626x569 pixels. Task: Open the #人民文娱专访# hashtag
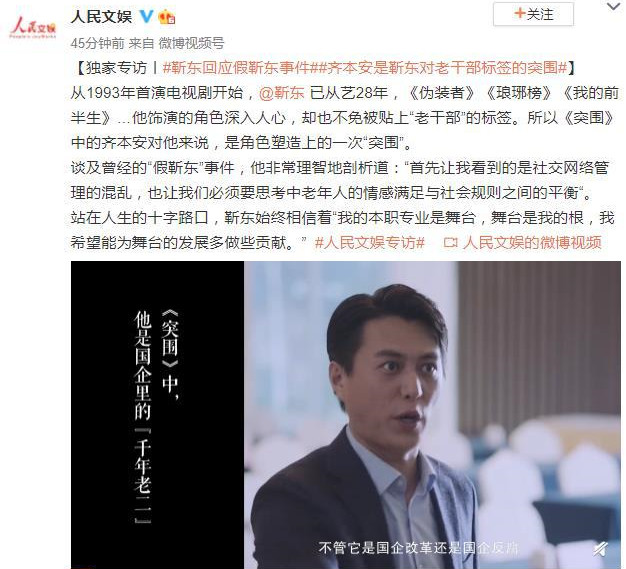pos(370,242)
